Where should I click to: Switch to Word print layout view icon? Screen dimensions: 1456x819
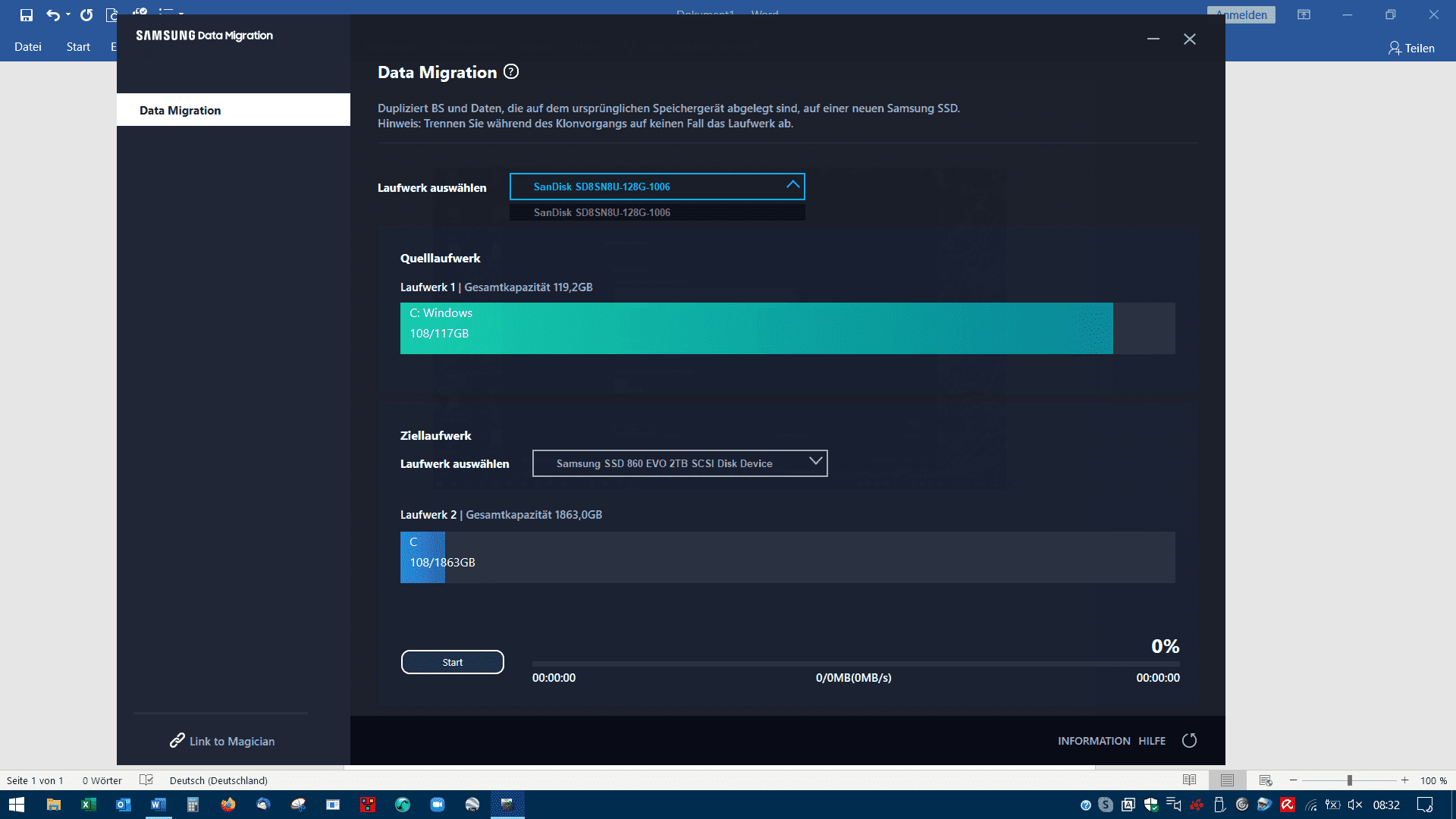[x=1227, y=780]
